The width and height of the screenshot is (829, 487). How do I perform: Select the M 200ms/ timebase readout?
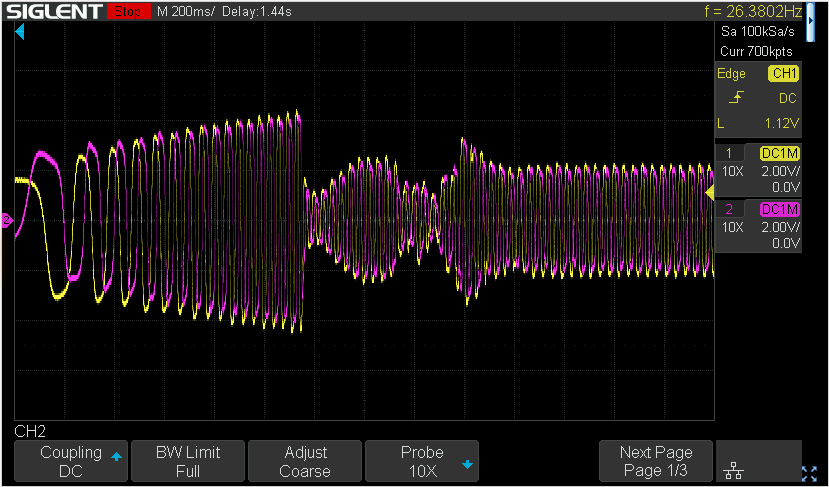(x=186, y=11)
